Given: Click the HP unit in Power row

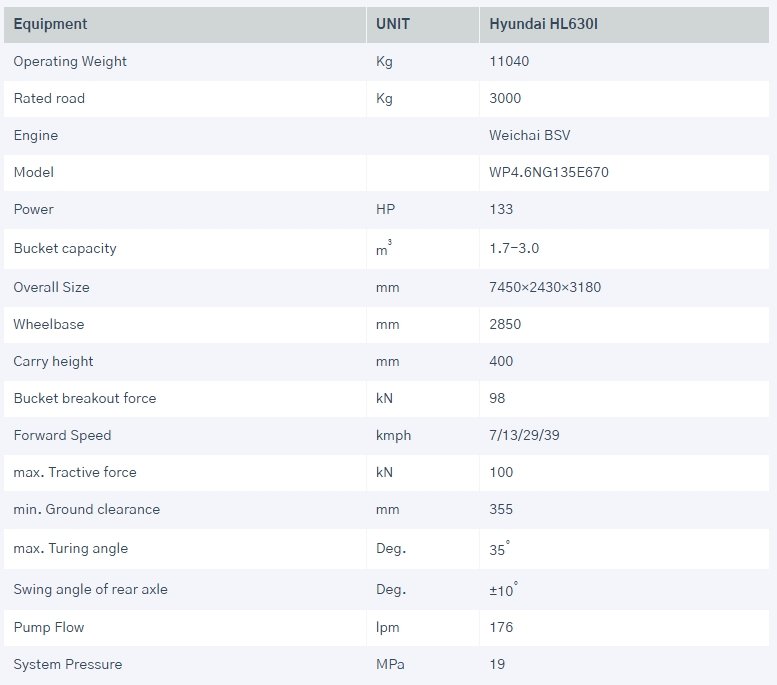Looking at the screenshot, I should point(385,209).
